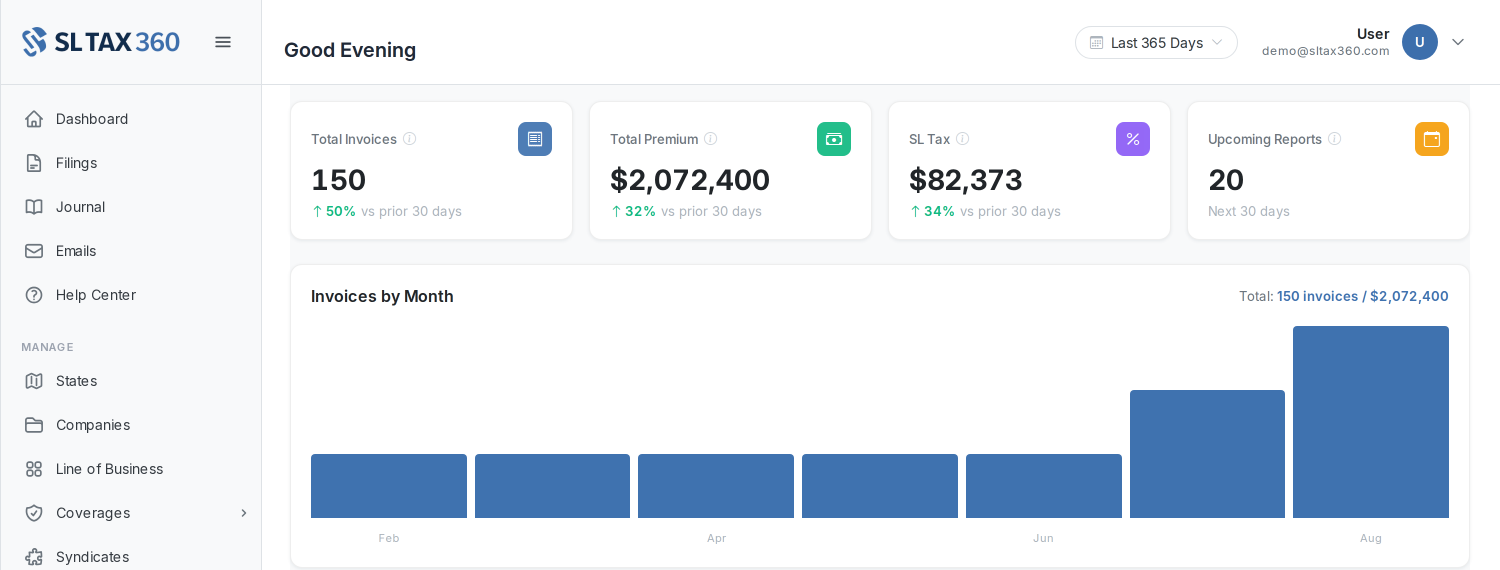Click the Line of Business grid icon
Screen dimensions: 1500x570
[x=34, y=469]
